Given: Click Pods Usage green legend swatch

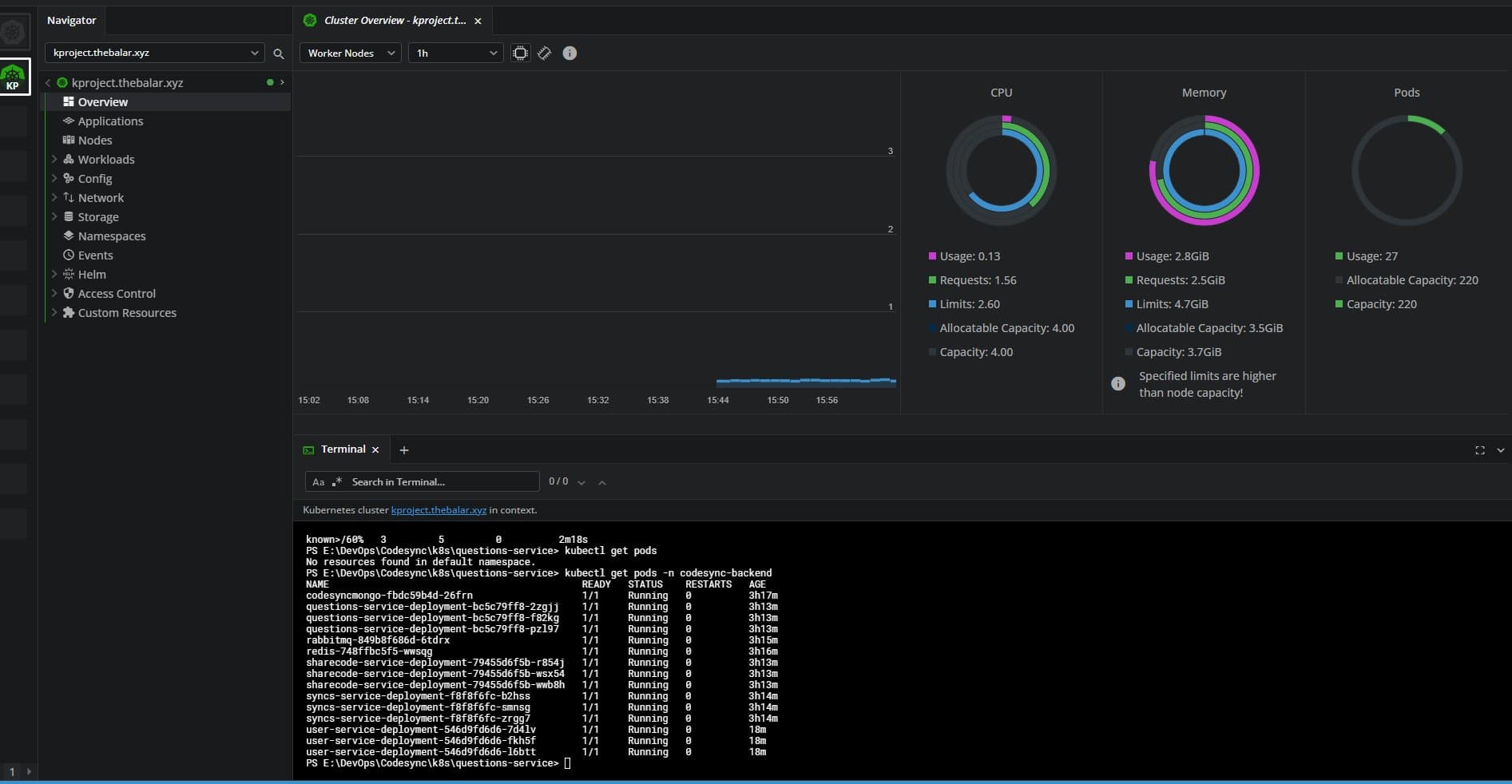Looking at the screenshot, I should [1339, 256].
